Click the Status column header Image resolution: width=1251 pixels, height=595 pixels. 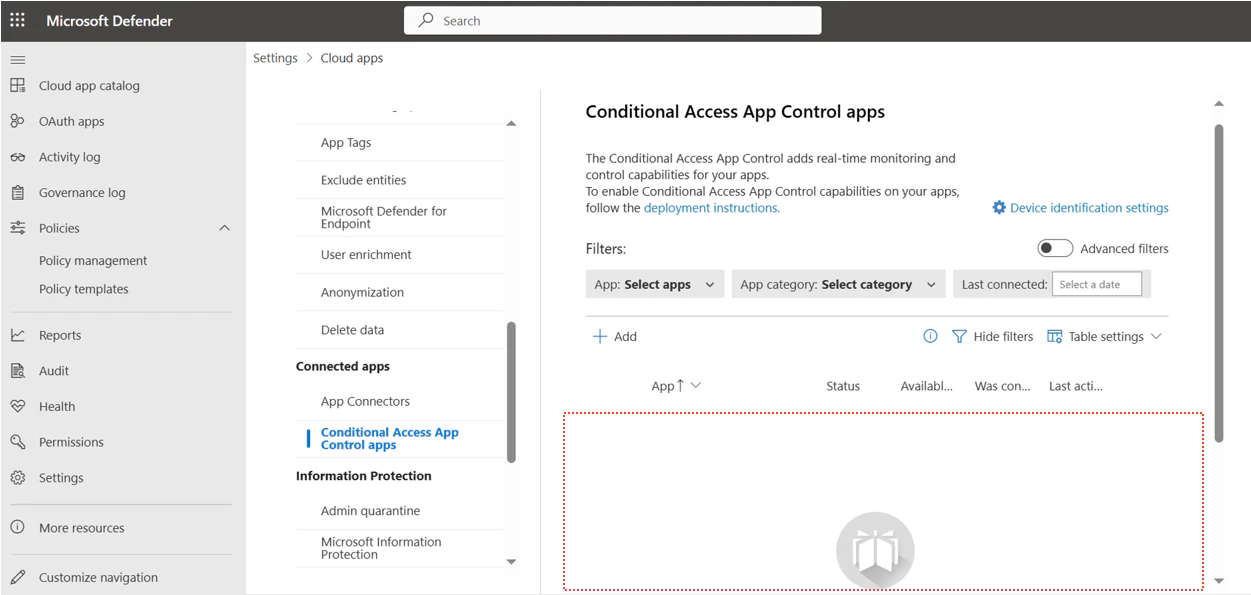click(843, 386)
